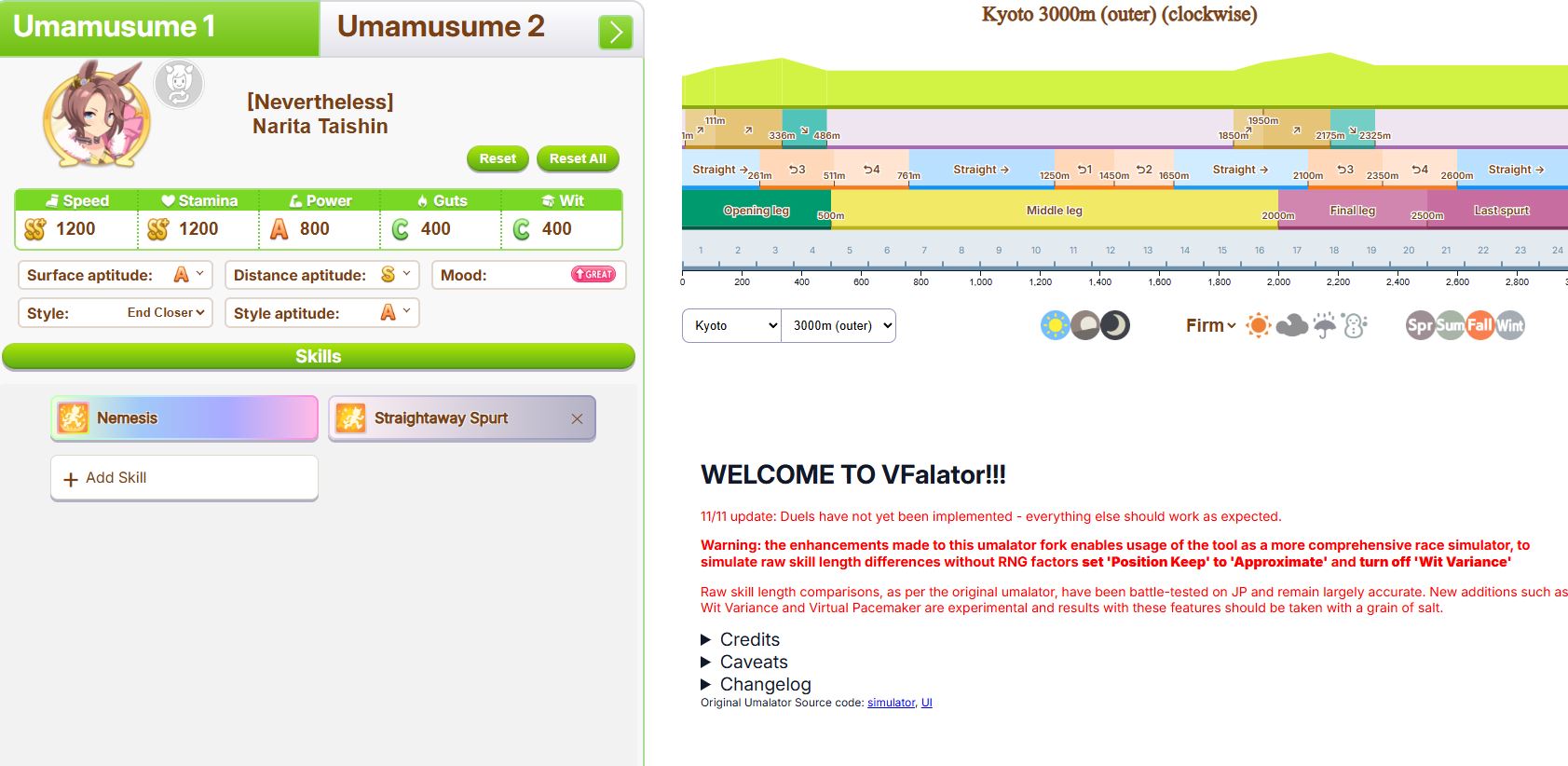This screenshot has height=766, width=1568.
Task: Click plus icon on Add Skill
Action: tap(70, 479)
